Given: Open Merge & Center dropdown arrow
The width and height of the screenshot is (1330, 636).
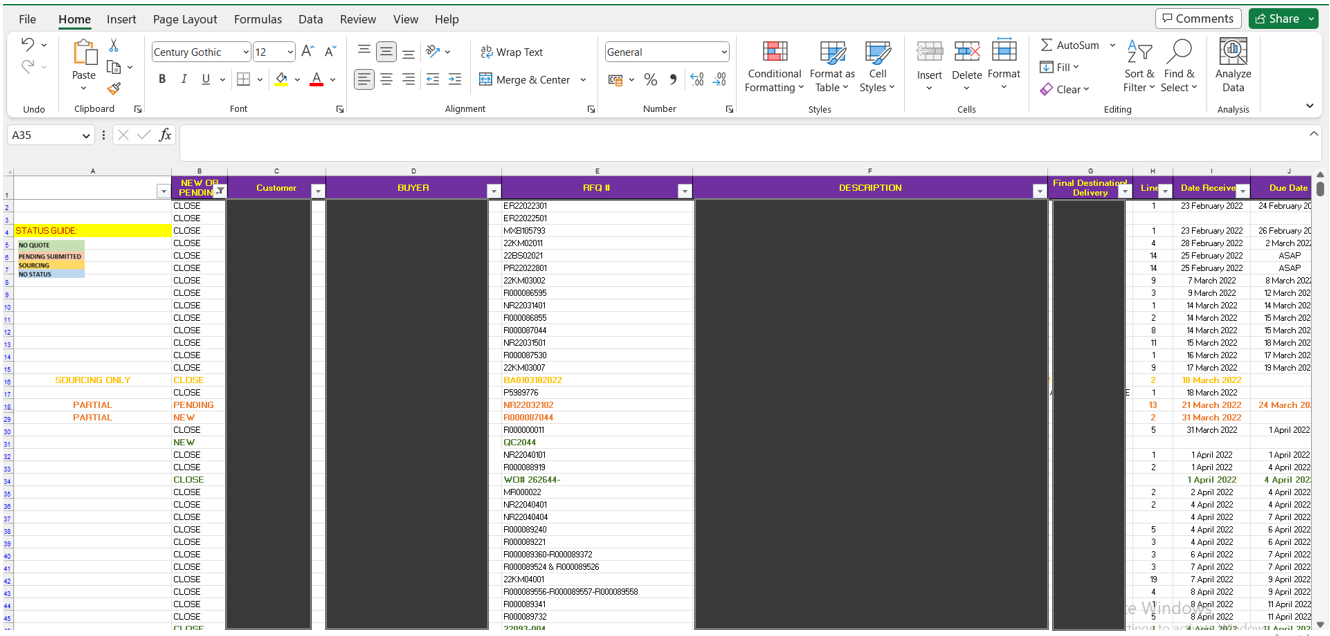Looking at the screenshot, I should click(x=583, y=80).
